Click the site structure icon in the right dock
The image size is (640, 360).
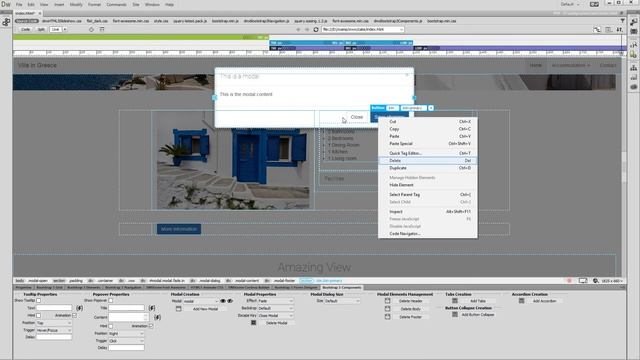[x=633, y=67]
